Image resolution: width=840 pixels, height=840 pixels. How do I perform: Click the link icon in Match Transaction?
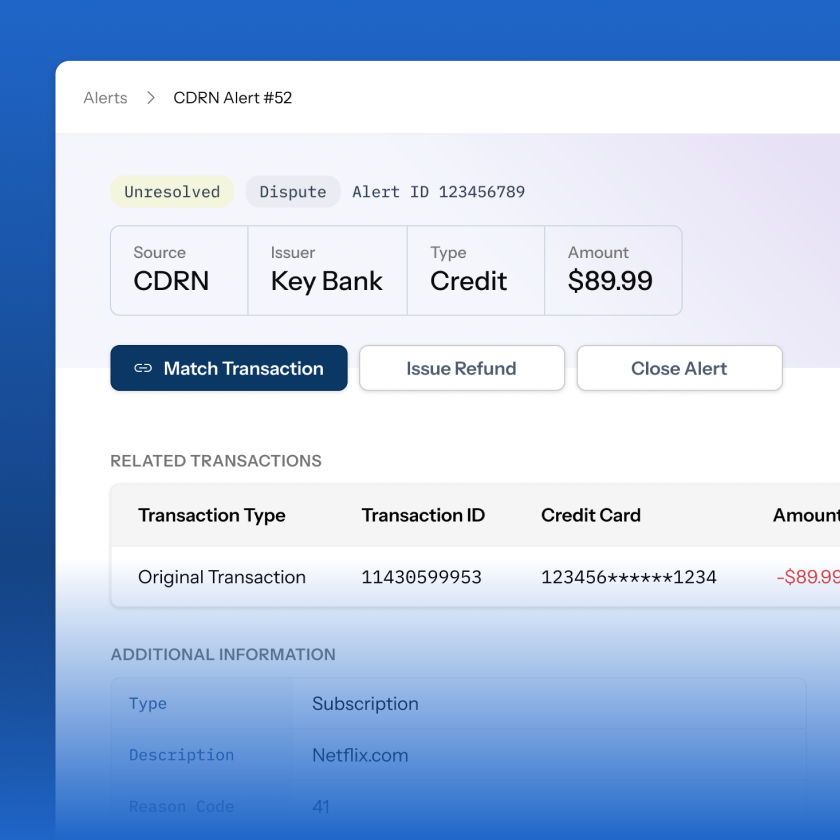click(x=143, y=368)
